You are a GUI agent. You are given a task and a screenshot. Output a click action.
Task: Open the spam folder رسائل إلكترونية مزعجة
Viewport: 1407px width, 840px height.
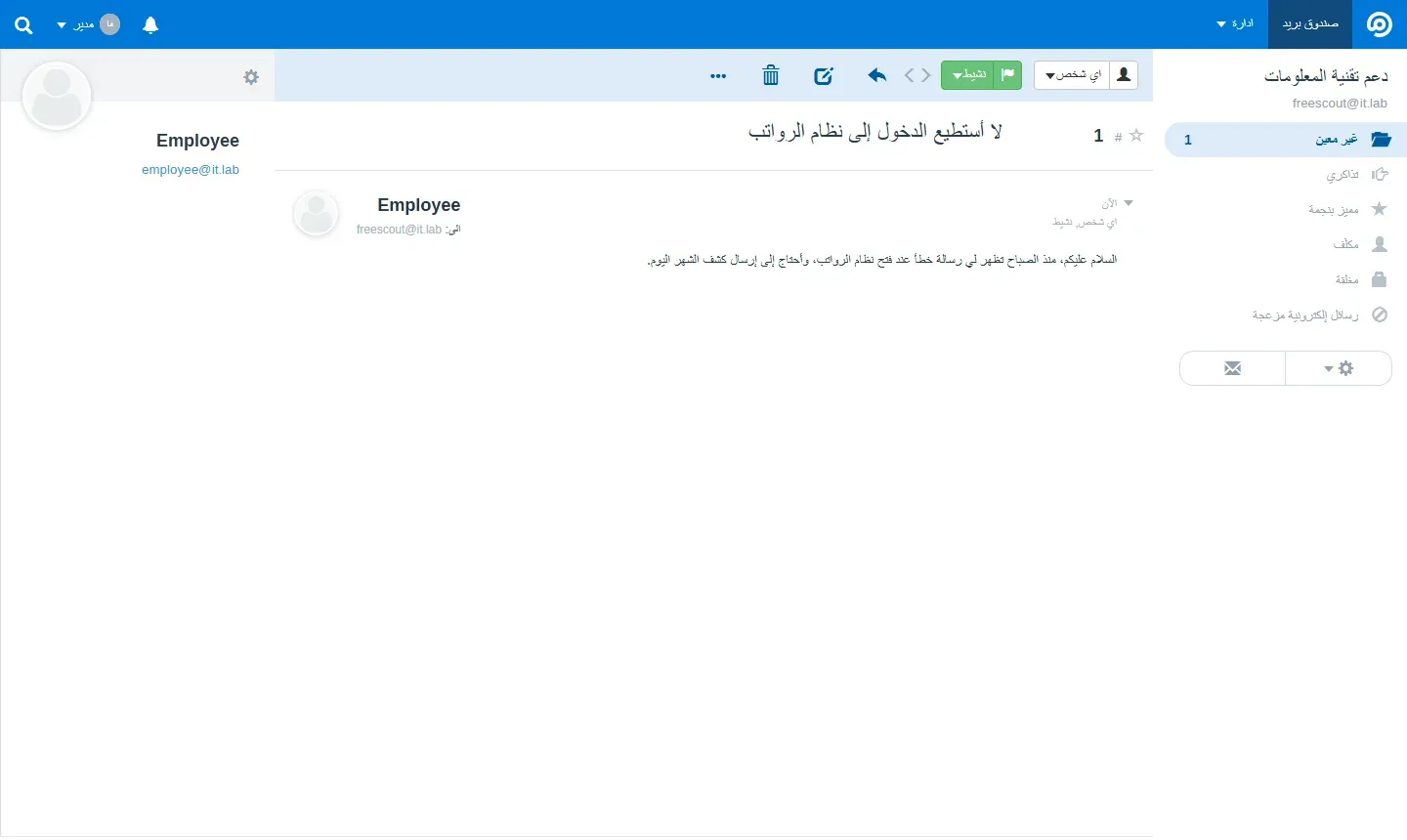(x=1286, y=315)
